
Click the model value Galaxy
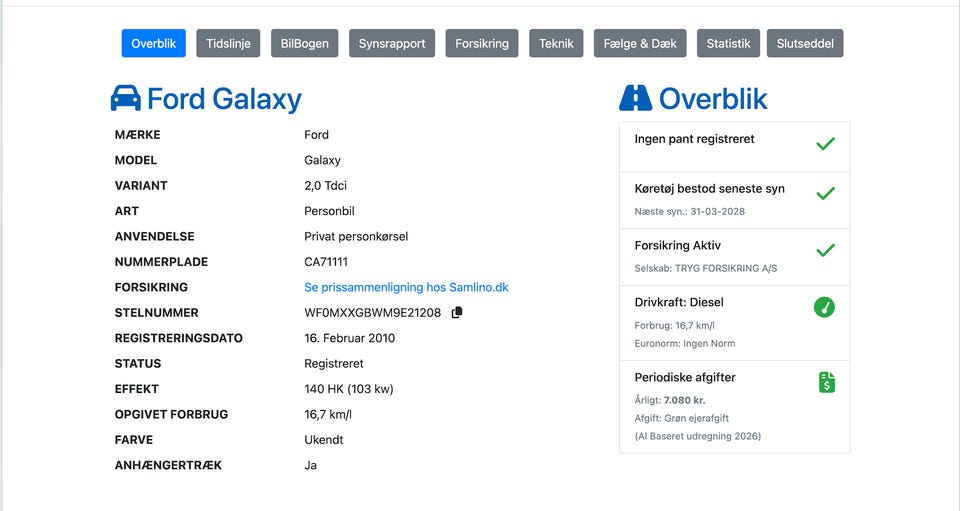323,160
